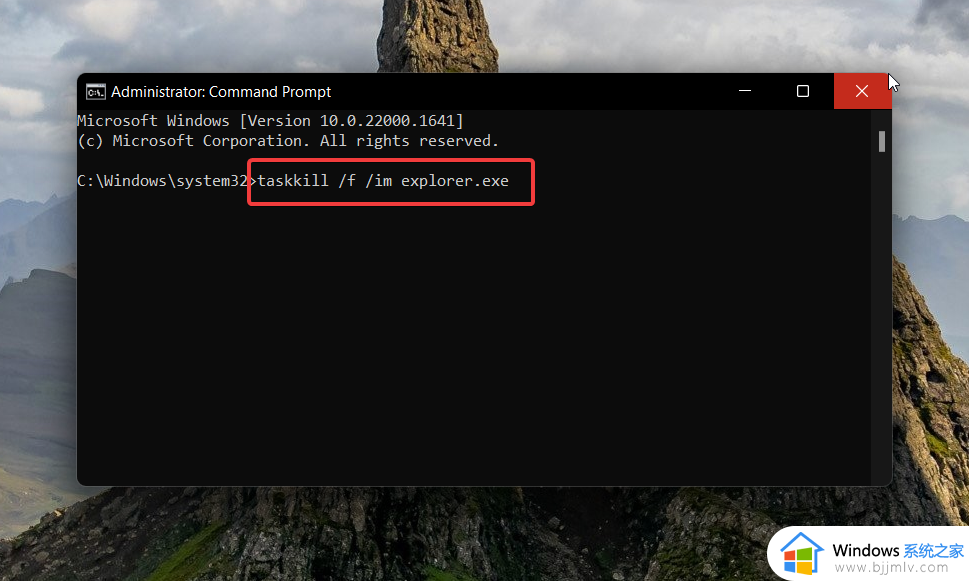Click the vertical scrollbar thumb
This screenshot has width=969, height=581.
pos(882,142)
